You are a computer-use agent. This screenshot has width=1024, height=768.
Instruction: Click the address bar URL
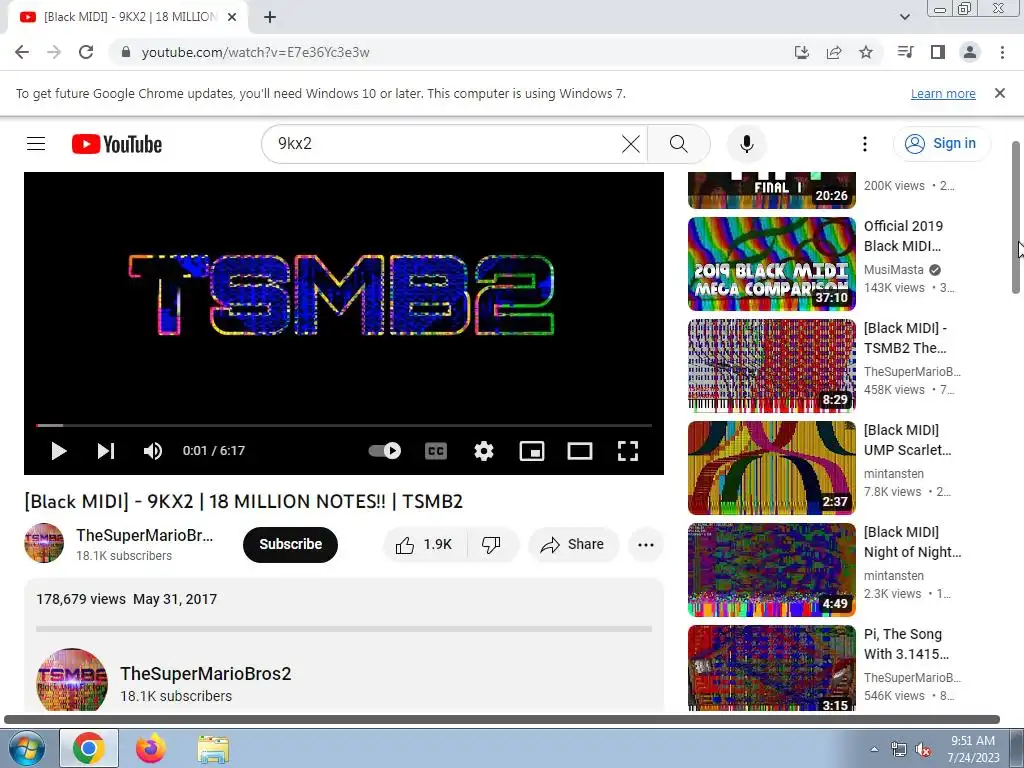pos(255,52)
